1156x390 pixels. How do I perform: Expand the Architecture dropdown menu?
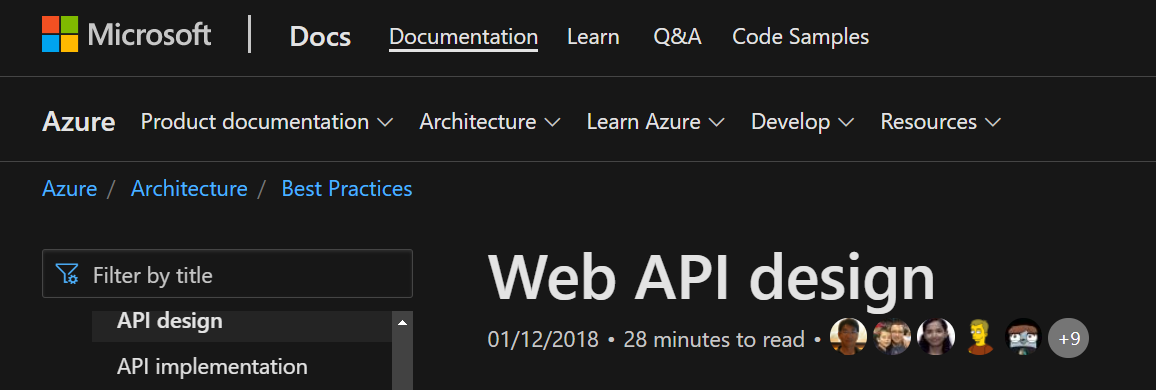490,122
